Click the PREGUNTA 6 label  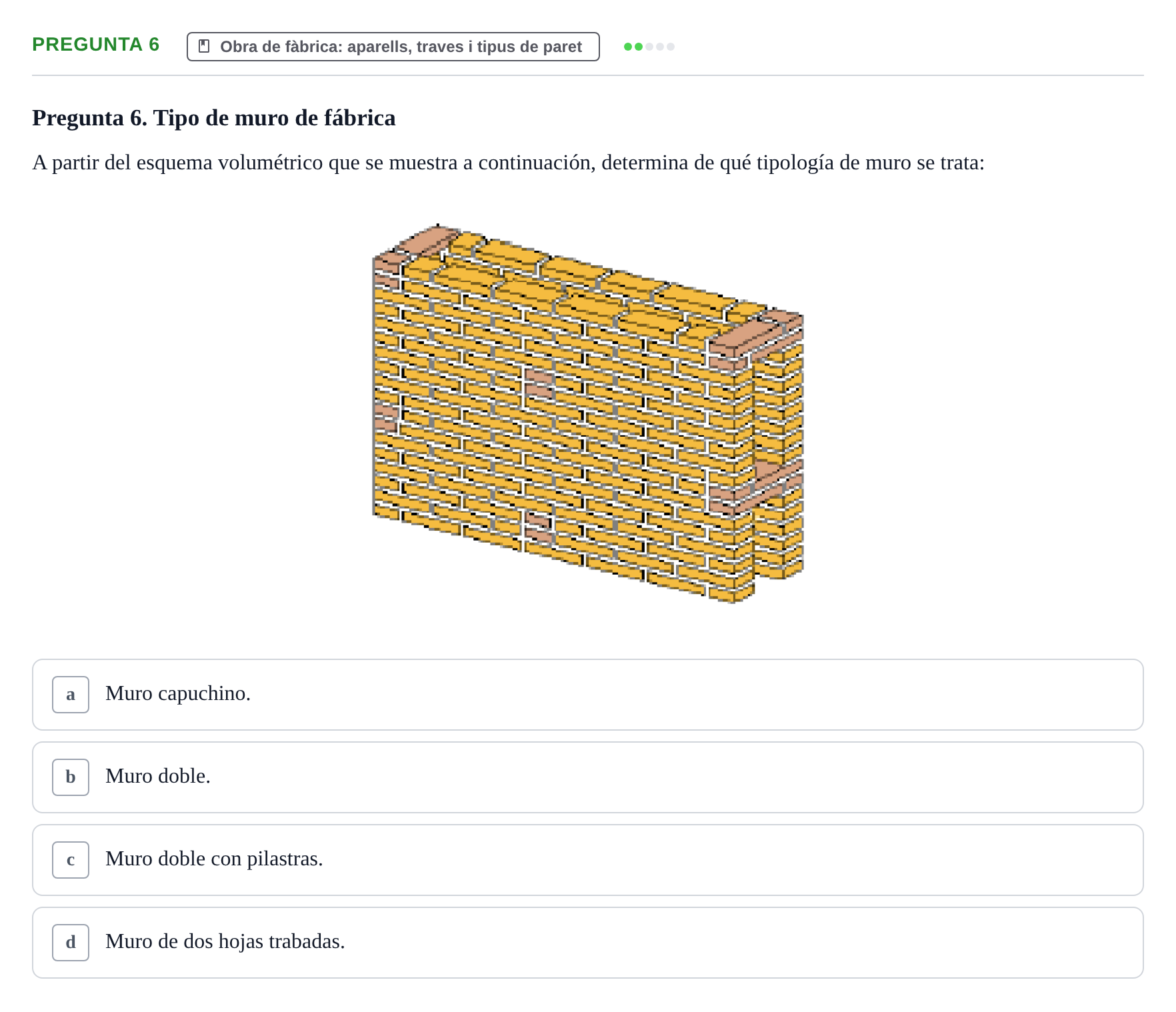(96, 45)
